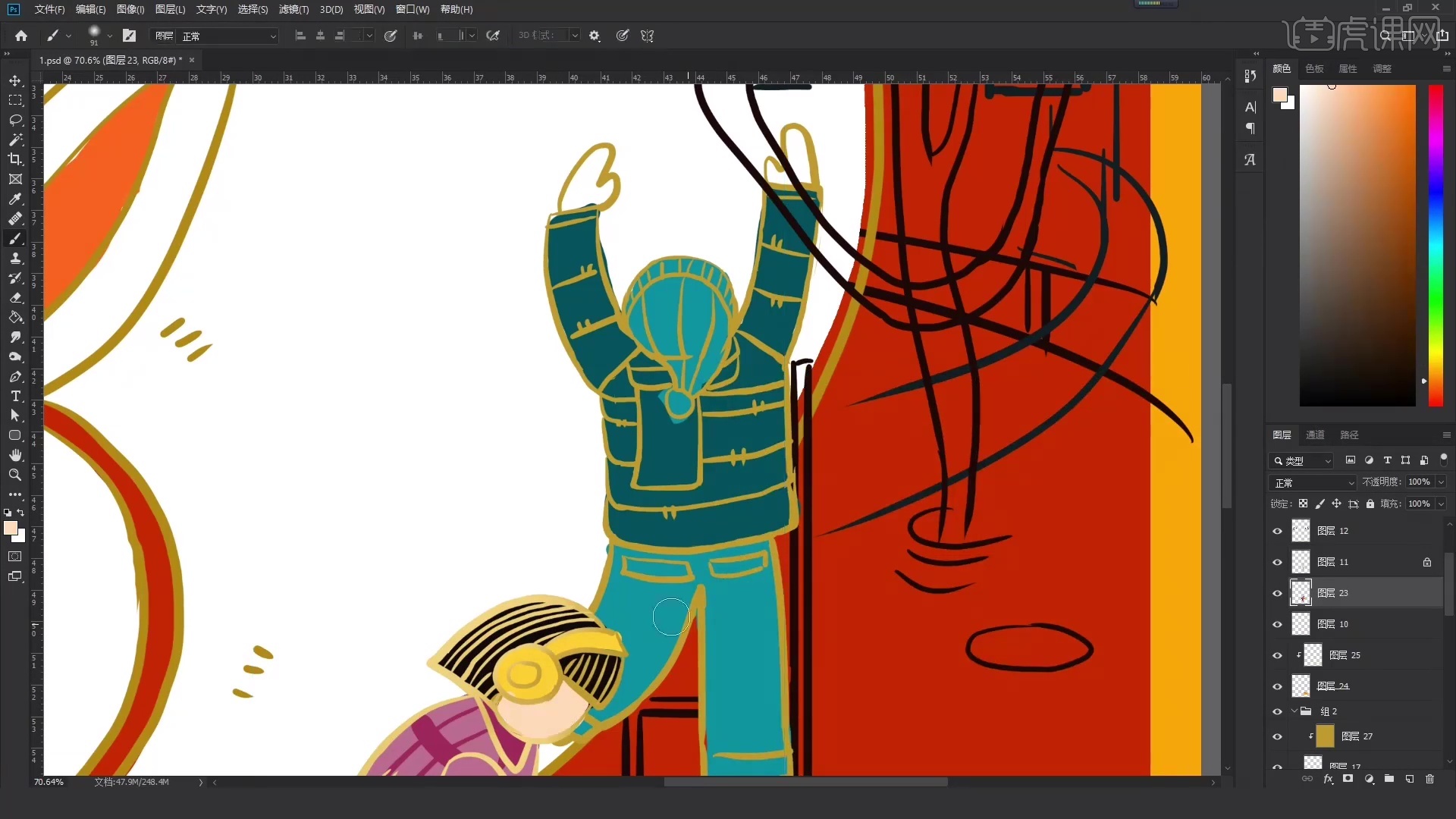Add layer style with the fx icon
The width and height of the screenshot is (1456, 819).
pyautogui.click(x=1328, y=779)
